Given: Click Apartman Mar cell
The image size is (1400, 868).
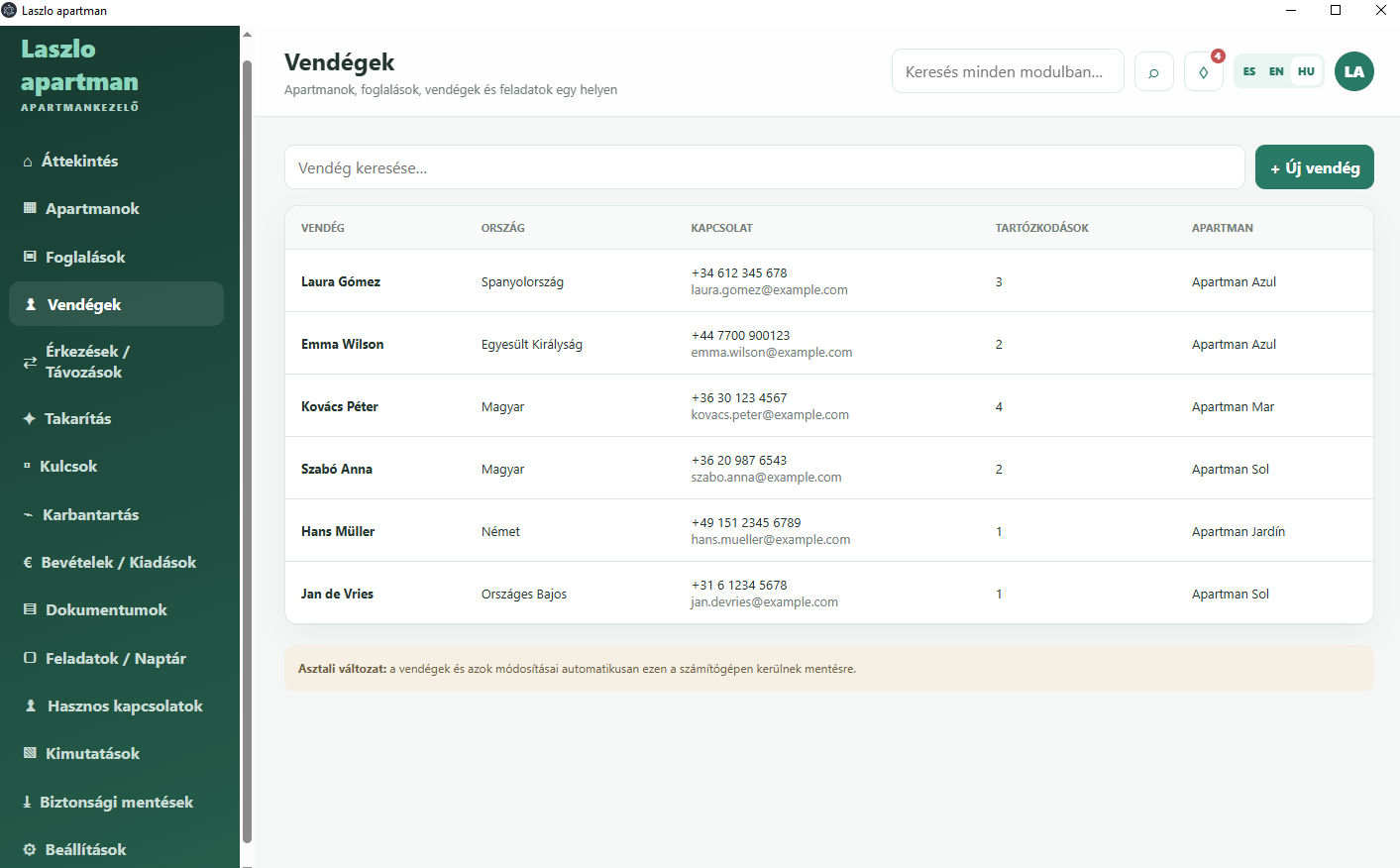Looking at the screenshot, I should click(x=1233, y=406).
